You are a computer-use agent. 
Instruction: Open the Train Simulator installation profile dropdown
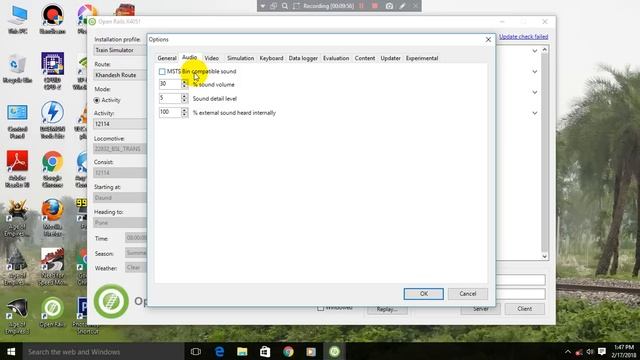(120, 50)
